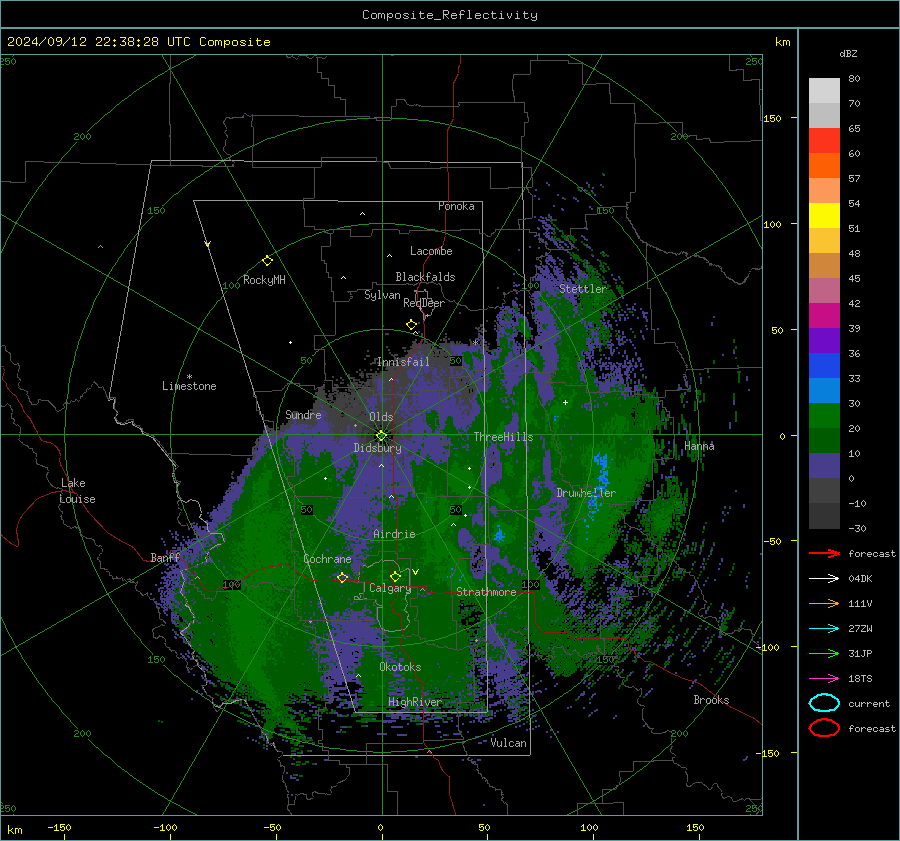Click the Banff city label
This screenshot has height=841, width=900.
(x=165, y=557)
